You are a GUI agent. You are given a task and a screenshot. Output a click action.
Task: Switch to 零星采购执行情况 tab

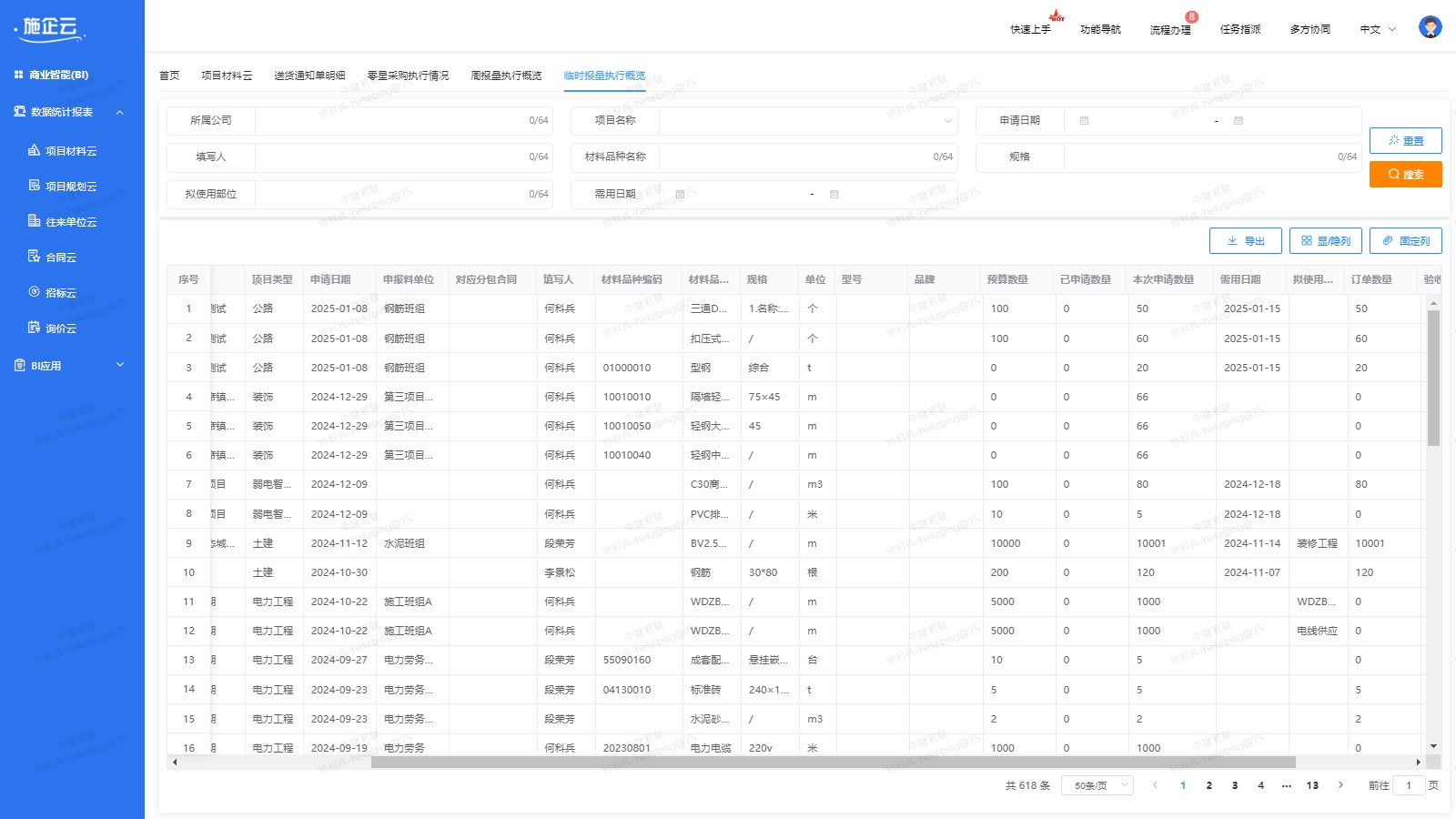pos(408,76)
